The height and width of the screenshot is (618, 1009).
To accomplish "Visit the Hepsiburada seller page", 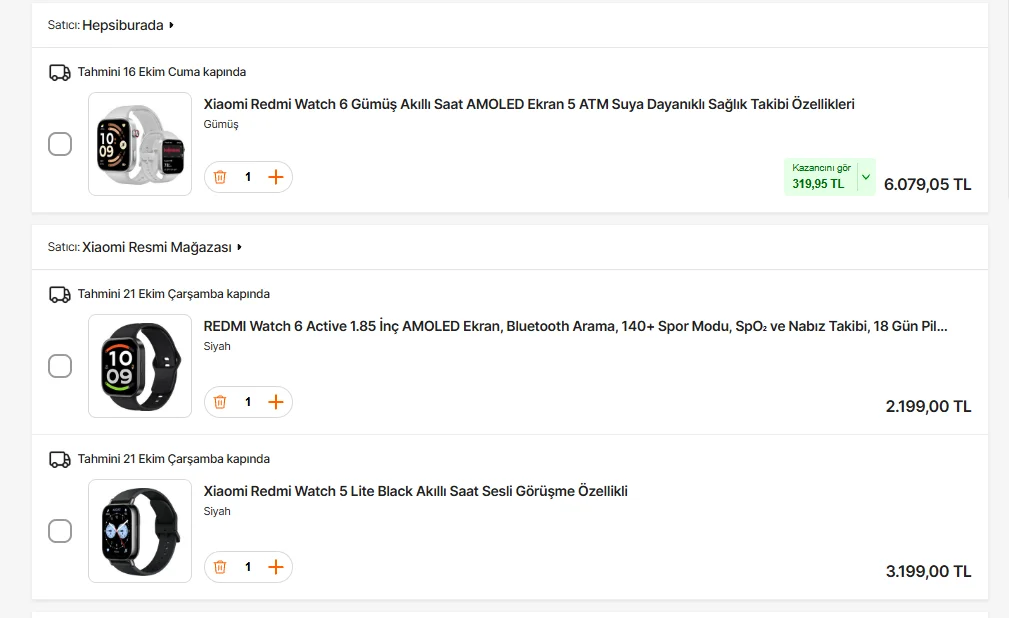I will point(123,25).
